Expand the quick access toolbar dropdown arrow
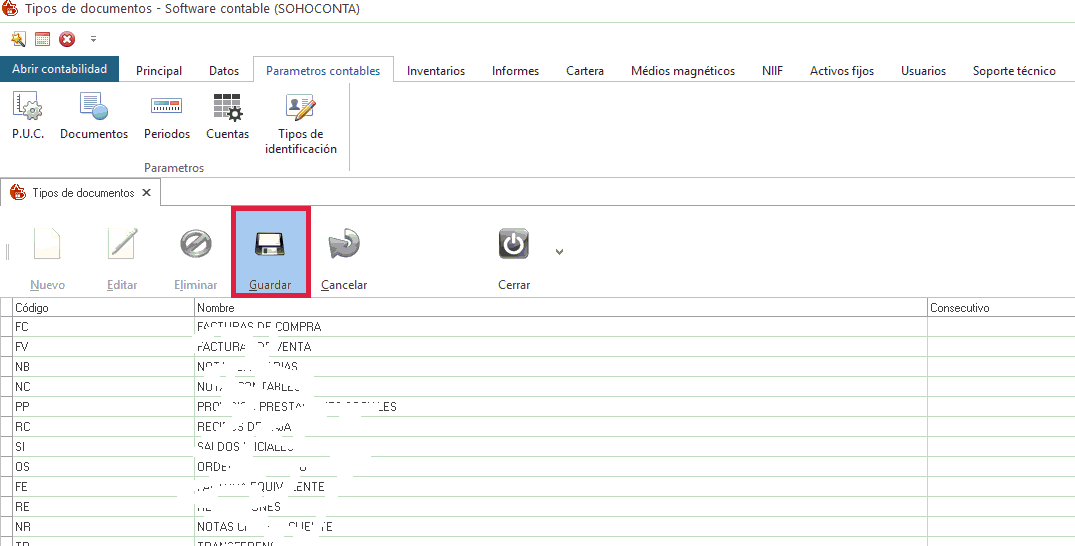This screenshot has height=546, width=1075. (x=93, y=39)
